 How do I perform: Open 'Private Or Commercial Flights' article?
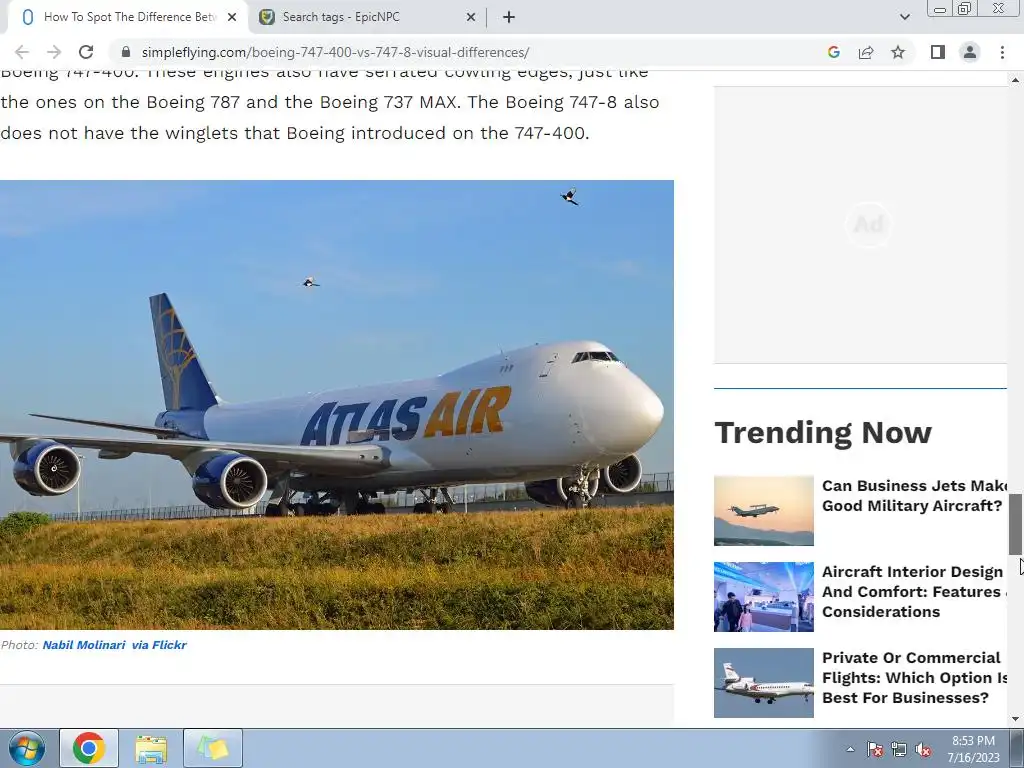point(914,678)
